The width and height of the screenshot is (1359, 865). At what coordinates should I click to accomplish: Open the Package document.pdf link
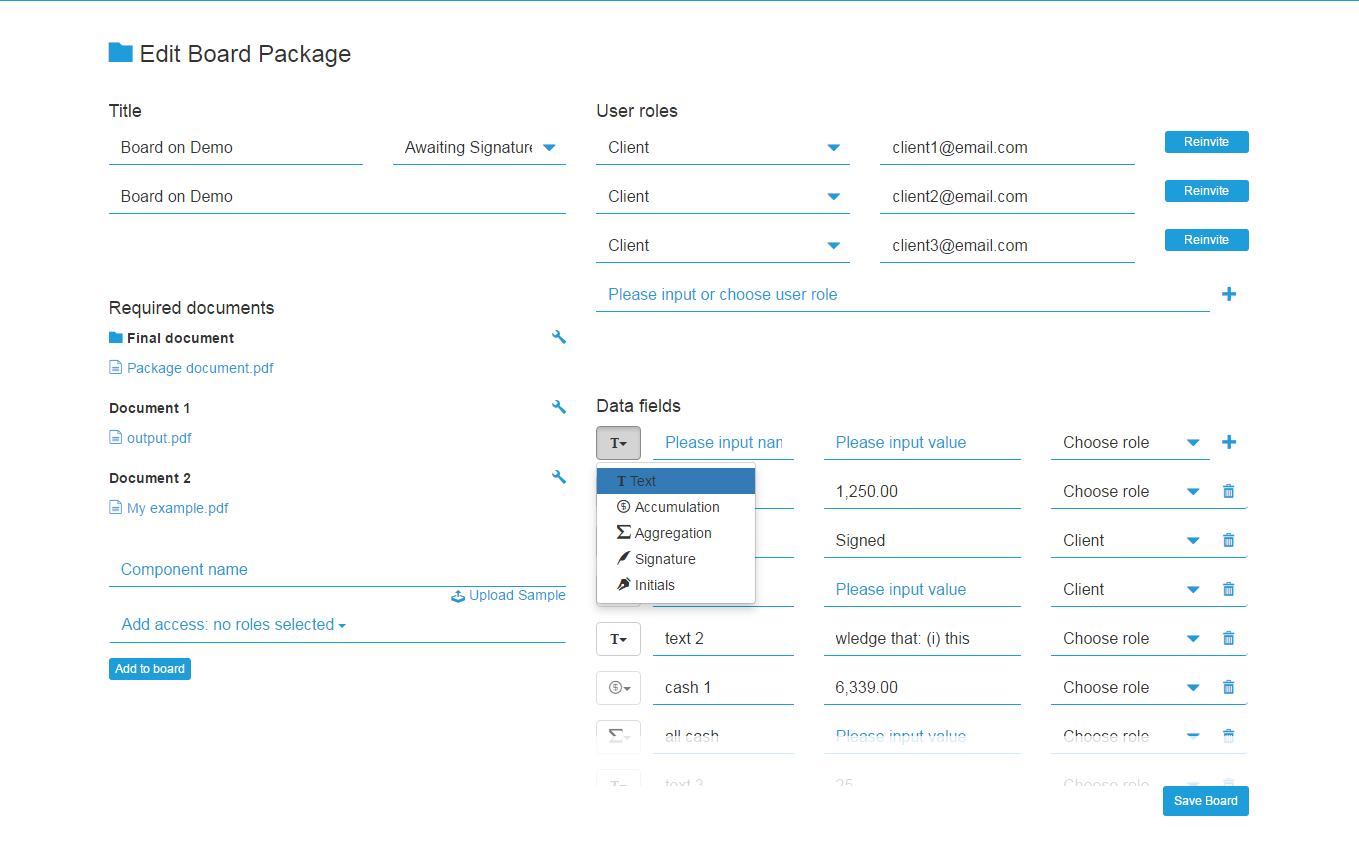(x=199, y=367)
